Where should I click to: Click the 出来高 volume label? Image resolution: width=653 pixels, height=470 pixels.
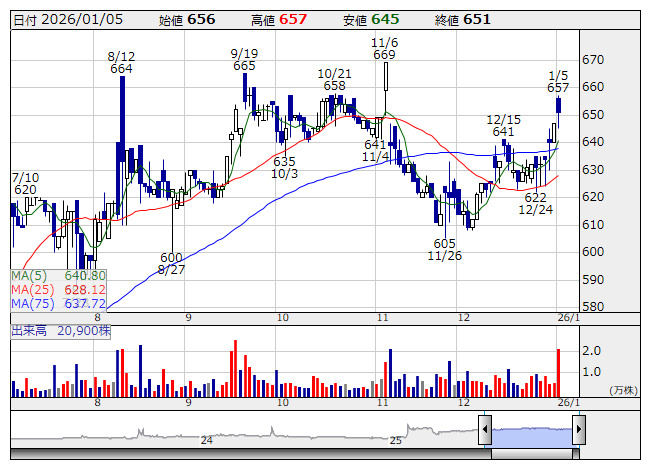click(30, 329)
